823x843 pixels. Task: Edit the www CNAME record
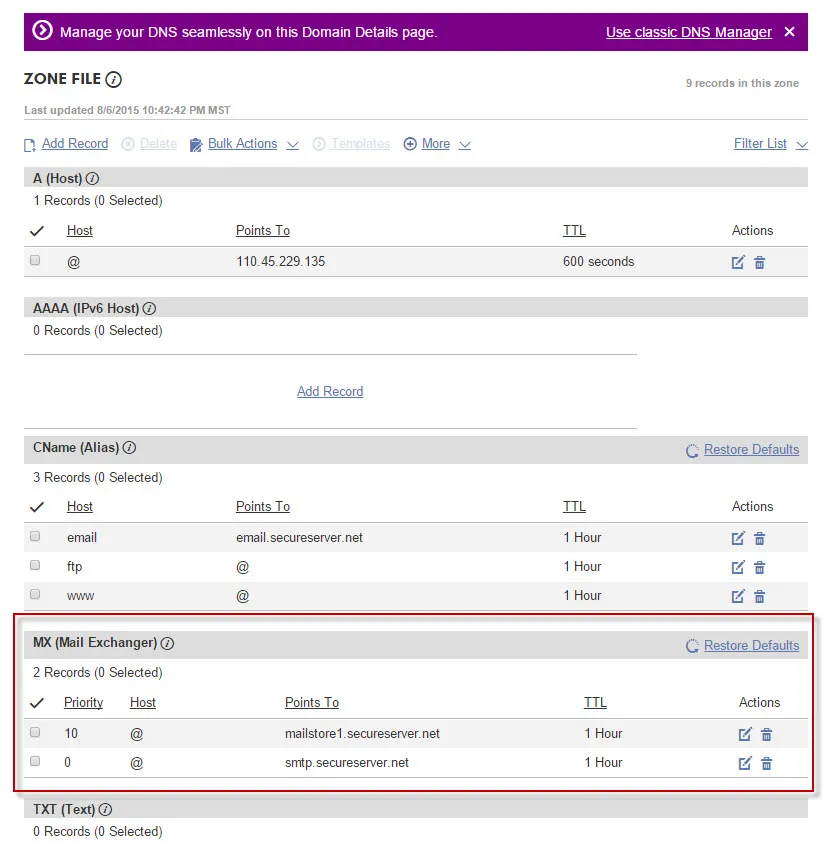pos(738,596)
